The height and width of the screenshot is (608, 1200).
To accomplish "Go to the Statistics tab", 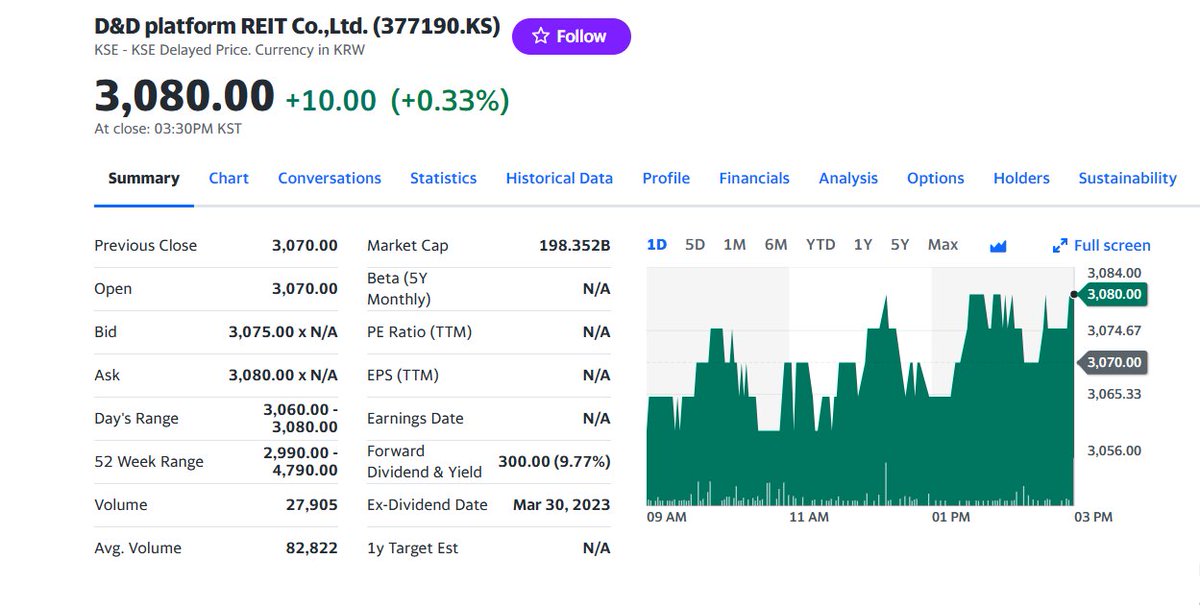I will coord(443,178).
